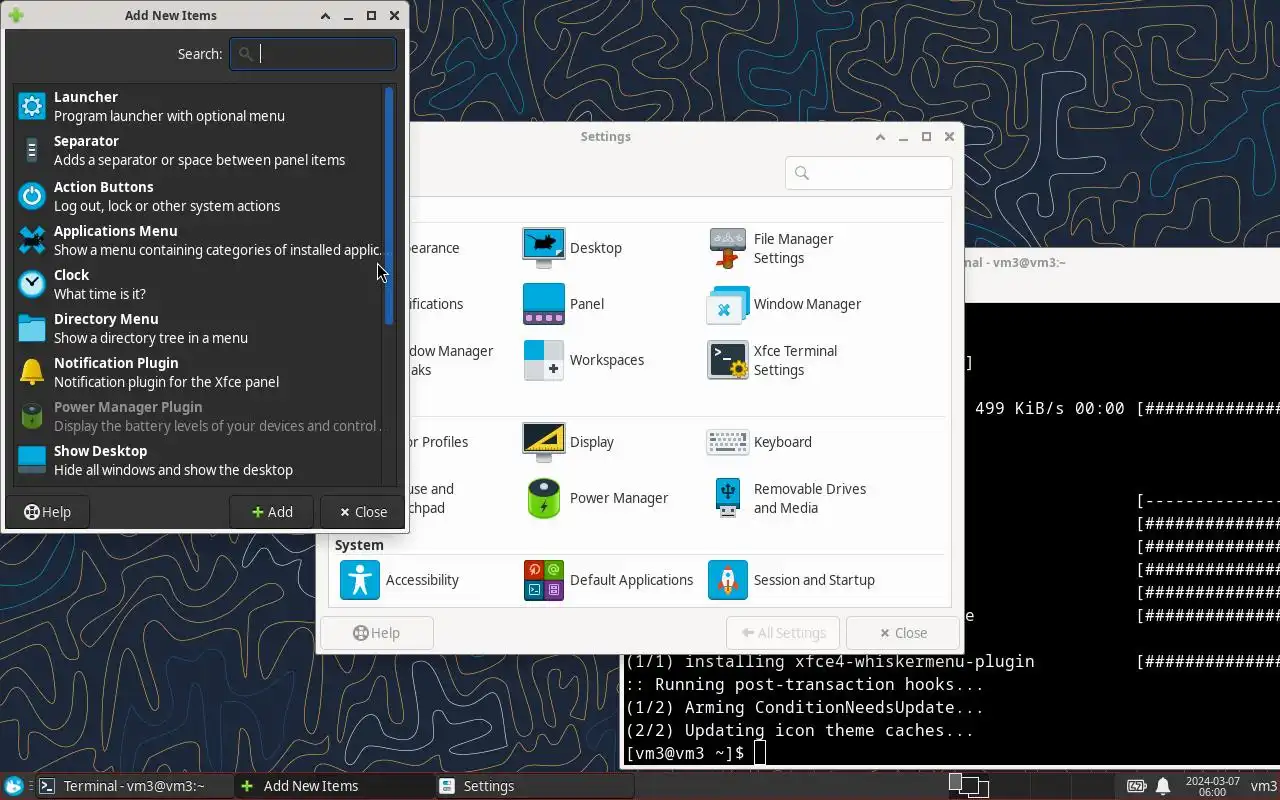Focus the Search field in Add New Items
The image size is (1280, 800).
tap(313, 54)
